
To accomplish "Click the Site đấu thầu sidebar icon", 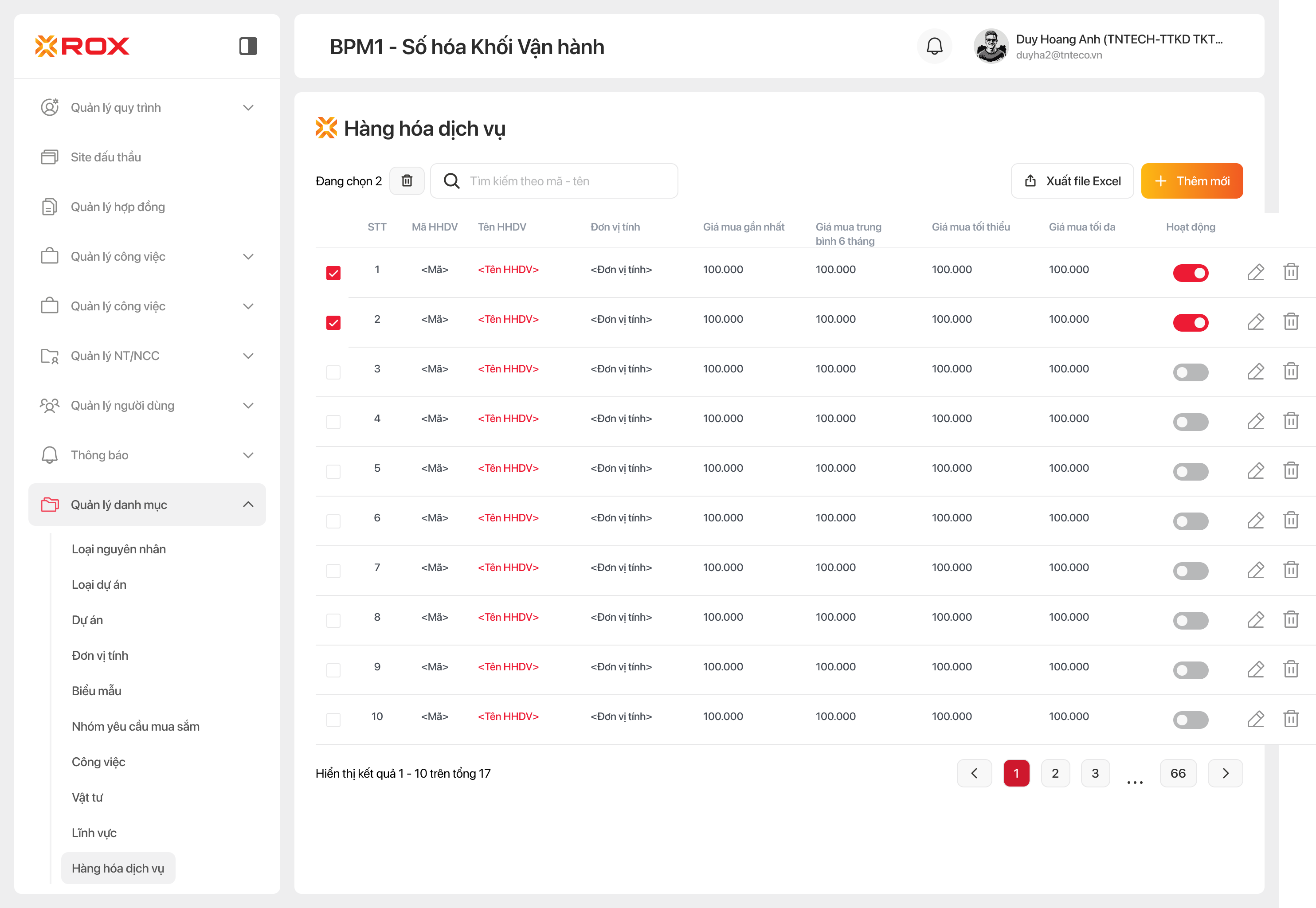I will click(x=50, y=157).
